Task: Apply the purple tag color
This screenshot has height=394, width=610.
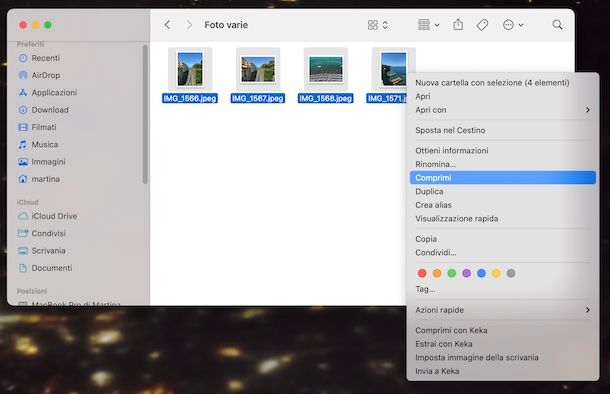Action: pyautogui.click(x=466, y=273)
